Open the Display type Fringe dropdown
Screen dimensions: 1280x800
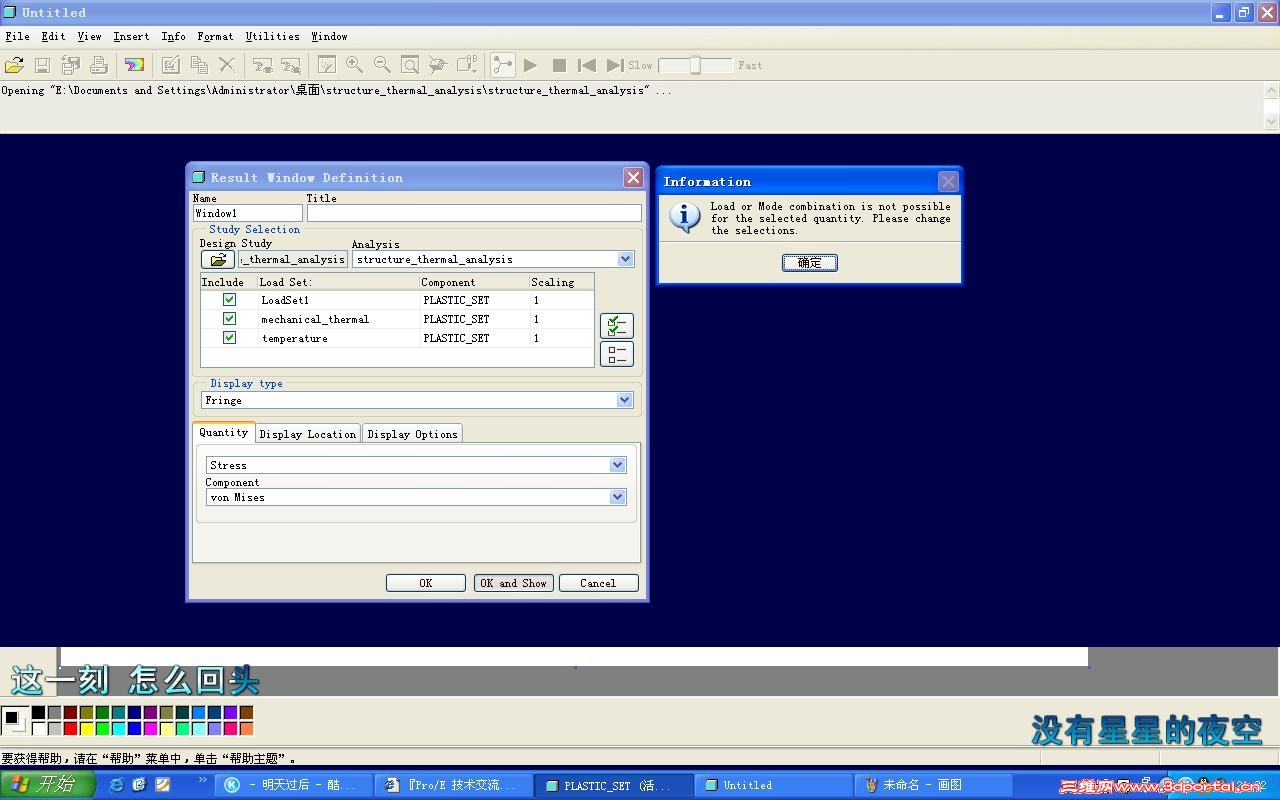point(417,400)
